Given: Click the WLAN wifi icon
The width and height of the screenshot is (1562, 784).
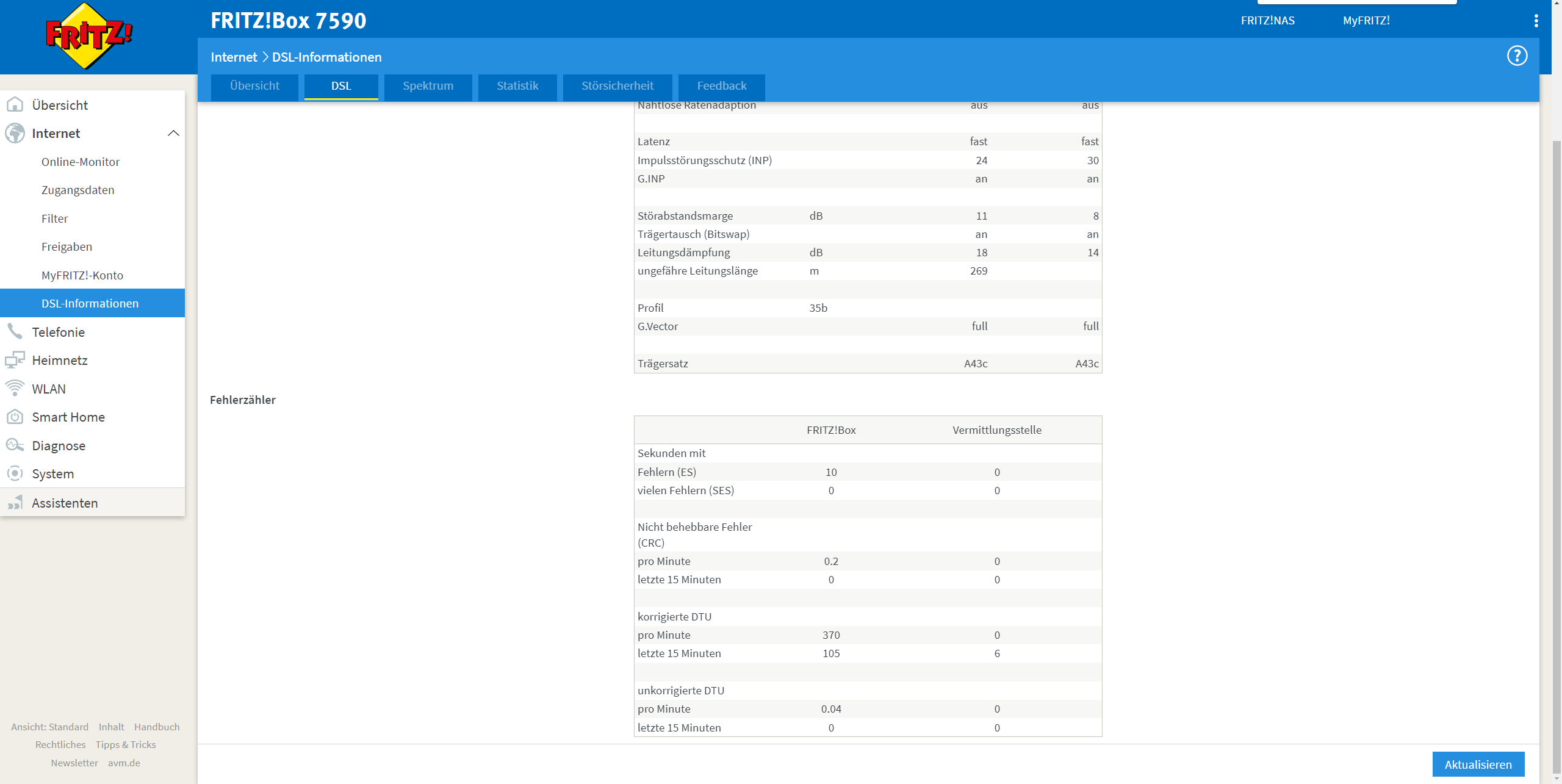Looking at the screenshot, I should [x=15, y=388].
